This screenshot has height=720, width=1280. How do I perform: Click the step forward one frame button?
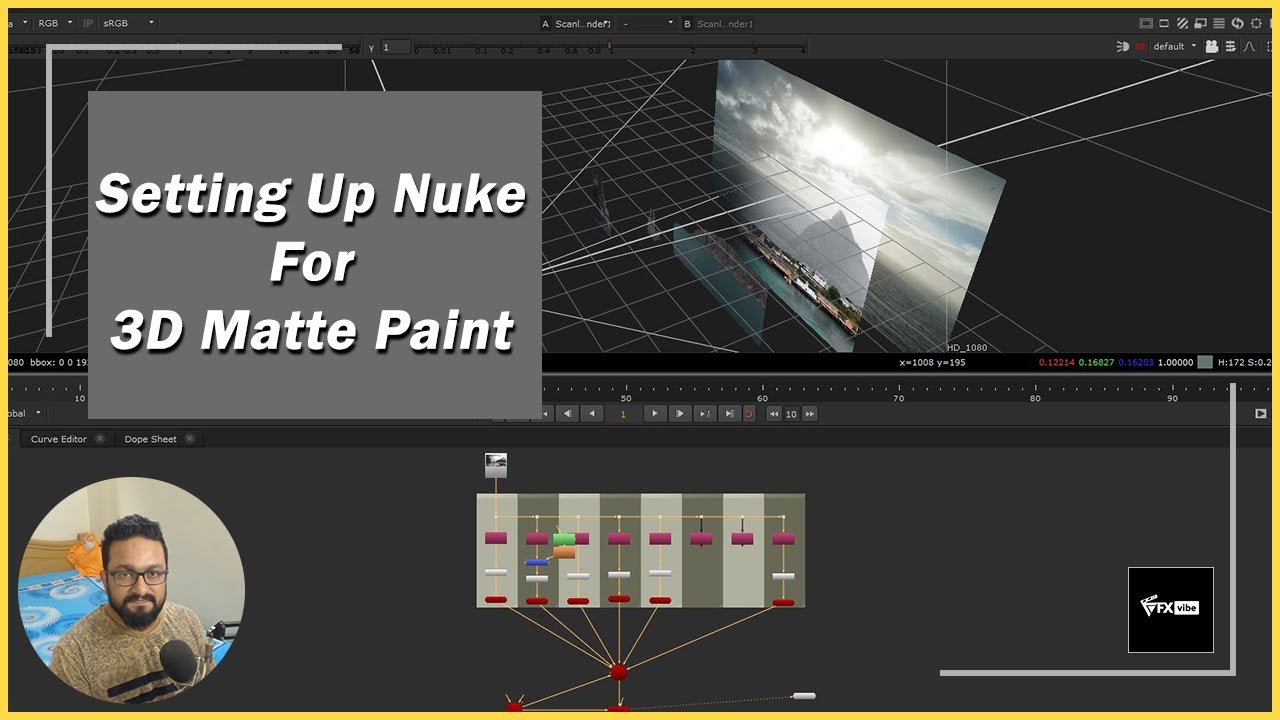coord(680,413)
